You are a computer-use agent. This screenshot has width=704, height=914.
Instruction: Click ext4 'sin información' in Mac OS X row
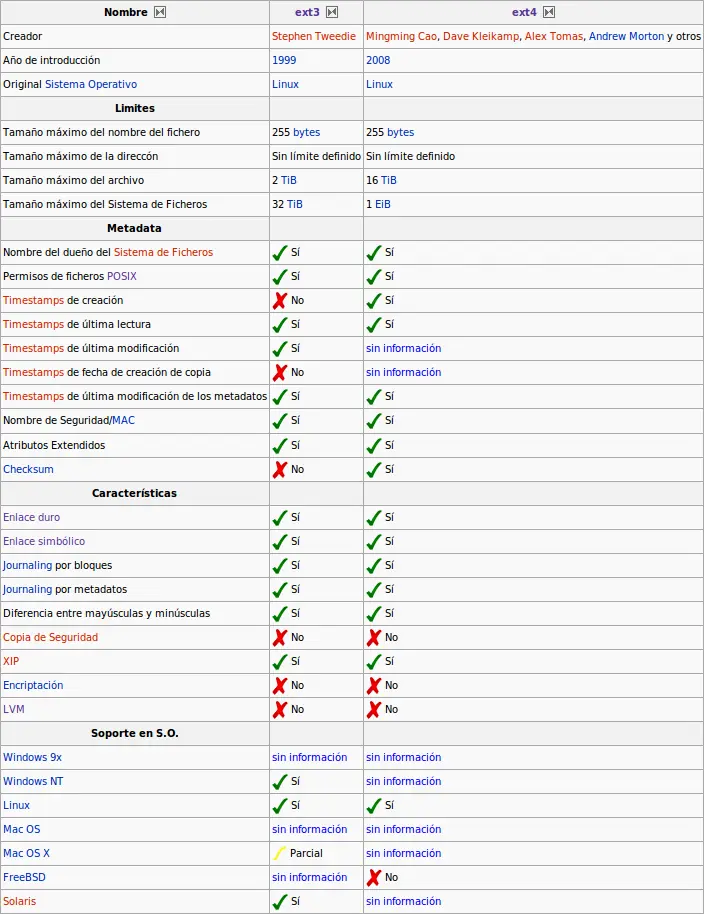click(403, 853)
